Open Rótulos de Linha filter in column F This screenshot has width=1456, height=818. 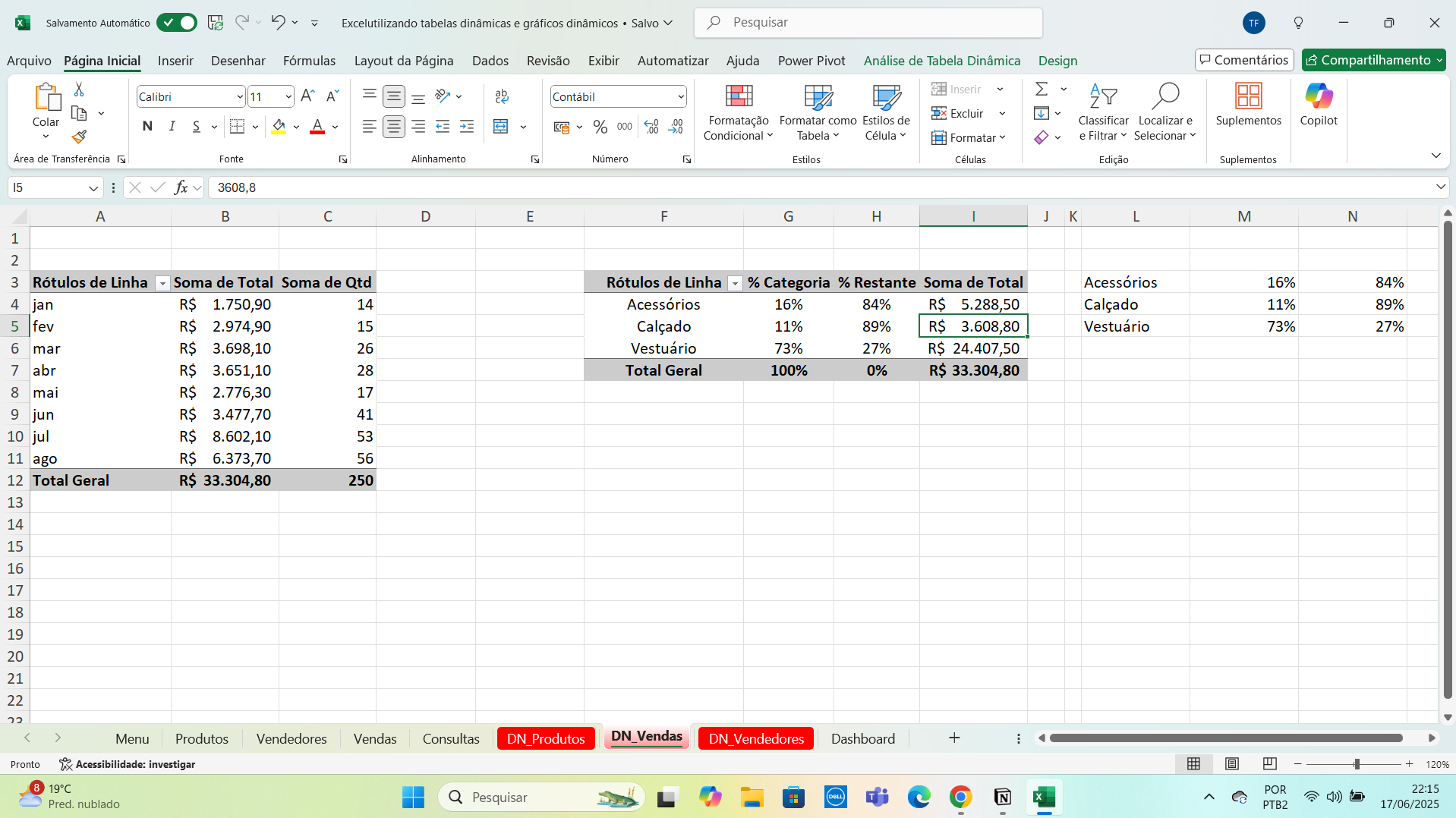[734, 283]
